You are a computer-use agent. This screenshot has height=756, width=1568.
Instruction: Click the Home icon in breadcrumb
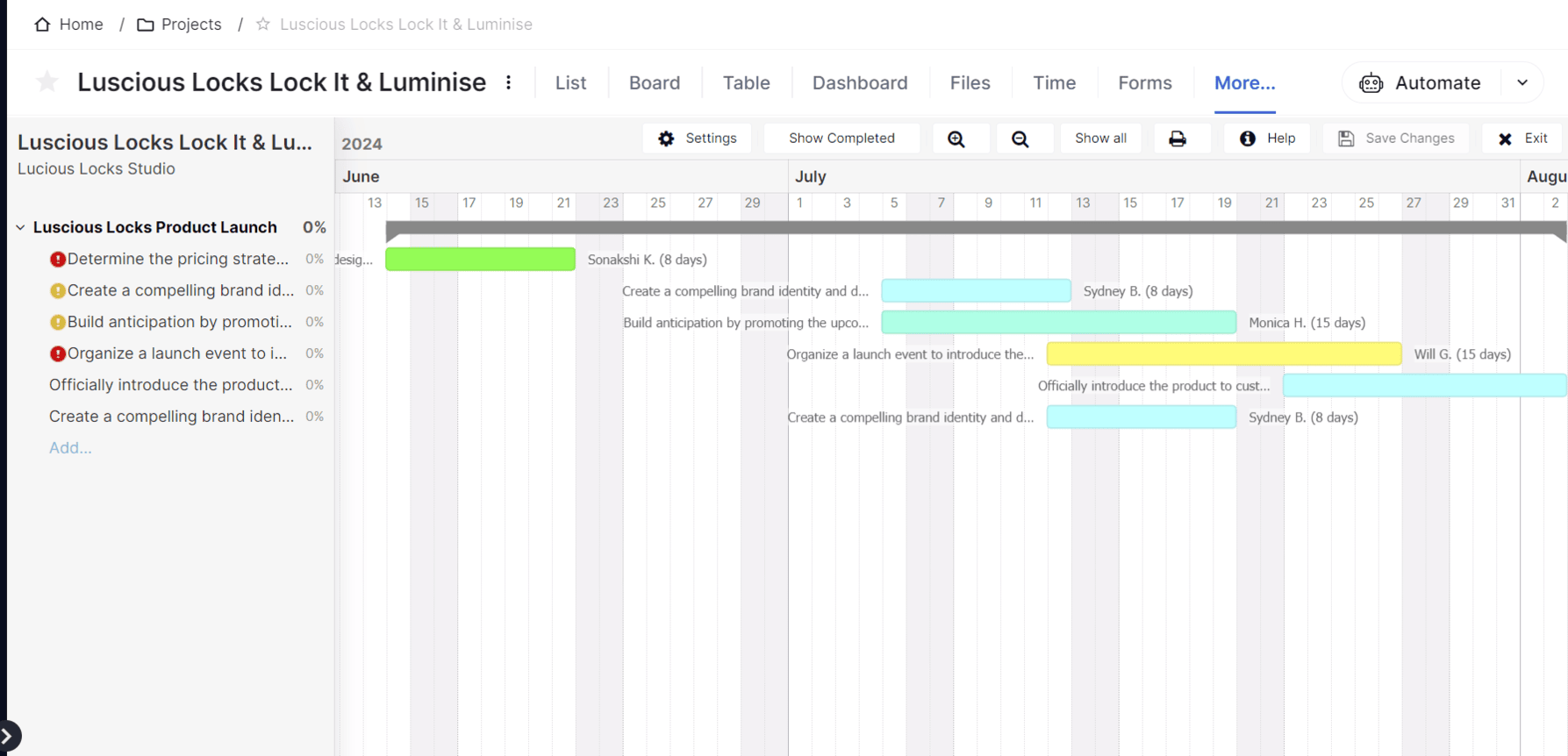click(x=42, y=25)
